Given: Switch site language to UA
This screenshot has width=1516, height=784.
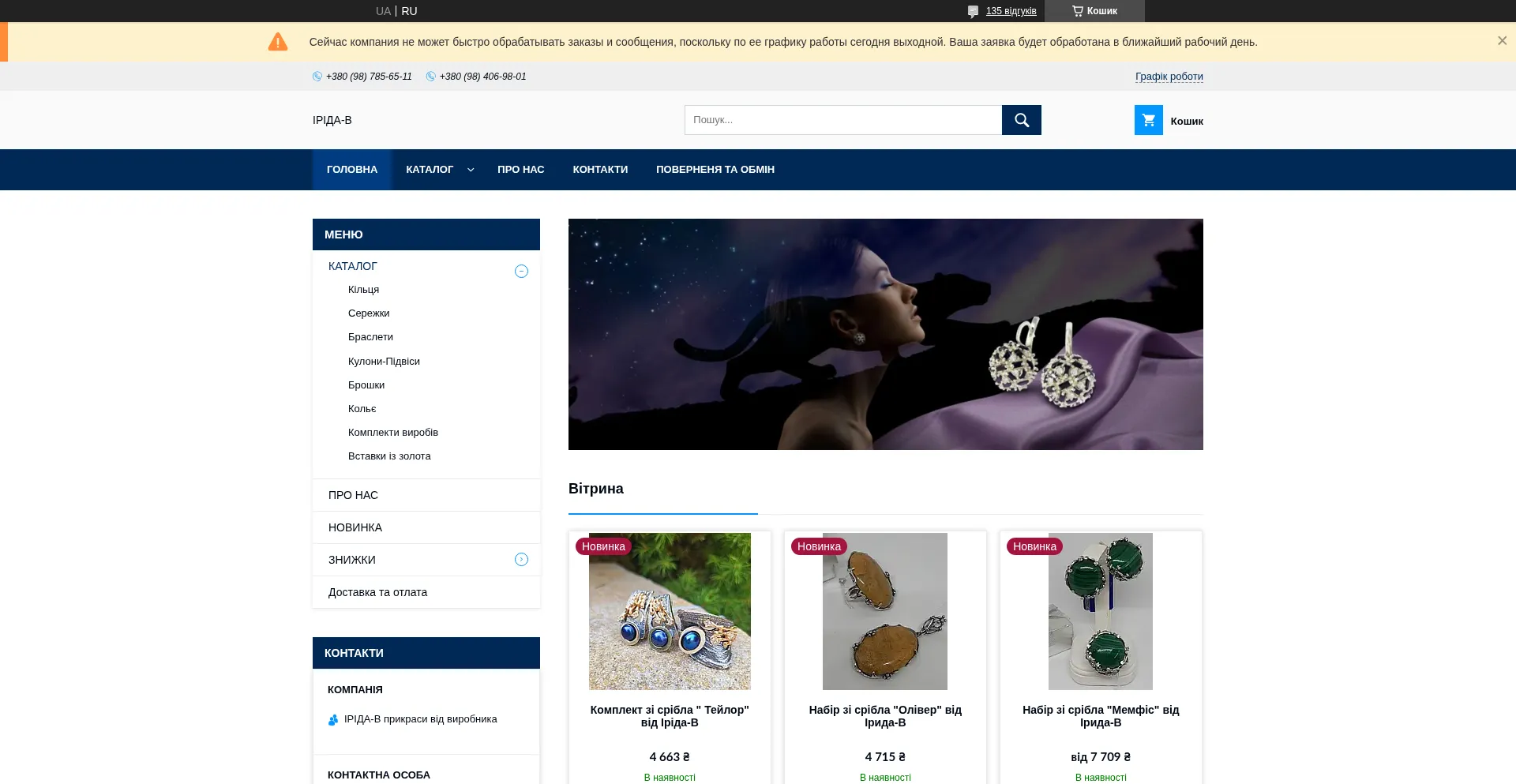Looking at the screenshot, I should tap(383, 11).
